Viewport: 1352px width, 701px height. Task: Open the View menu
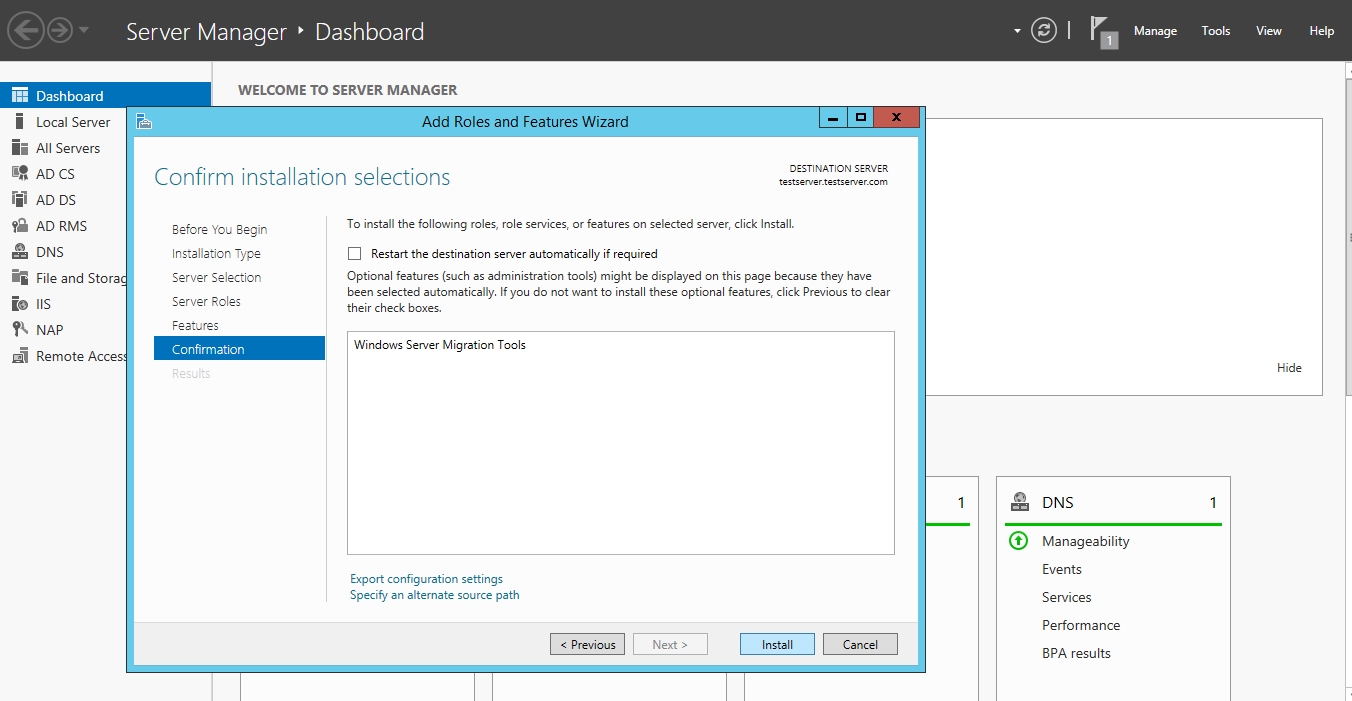[1269, 31]
